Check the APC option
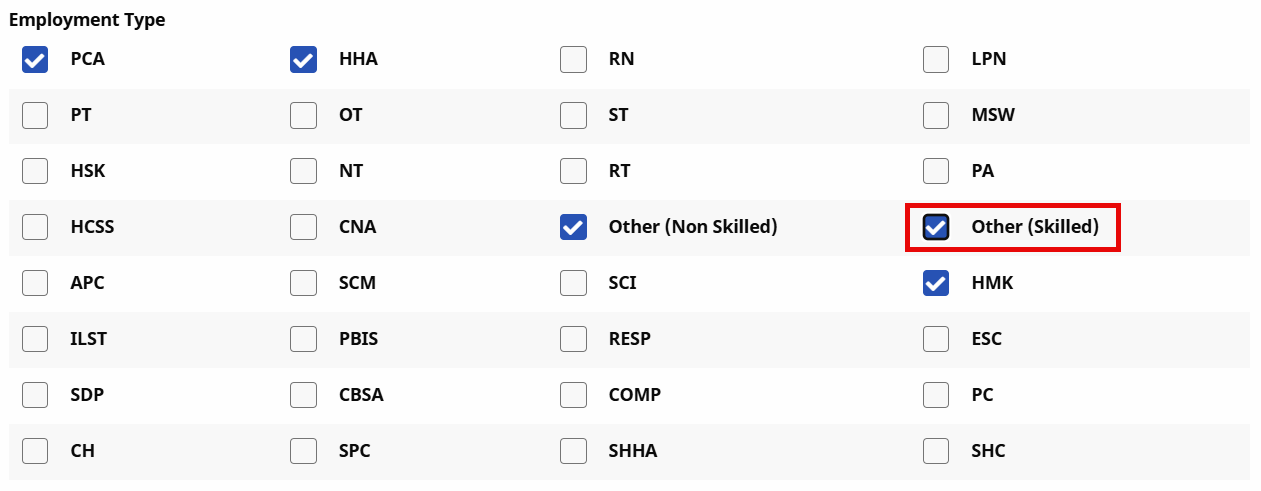The height and width of the screenshot is (491, 1261). 35,284
